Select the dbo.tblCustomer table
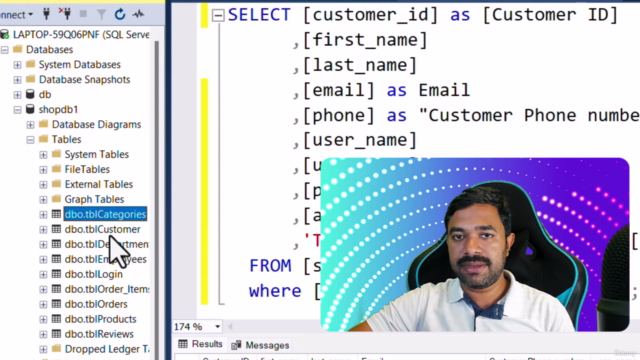640x360 pixels. point(102,229)
